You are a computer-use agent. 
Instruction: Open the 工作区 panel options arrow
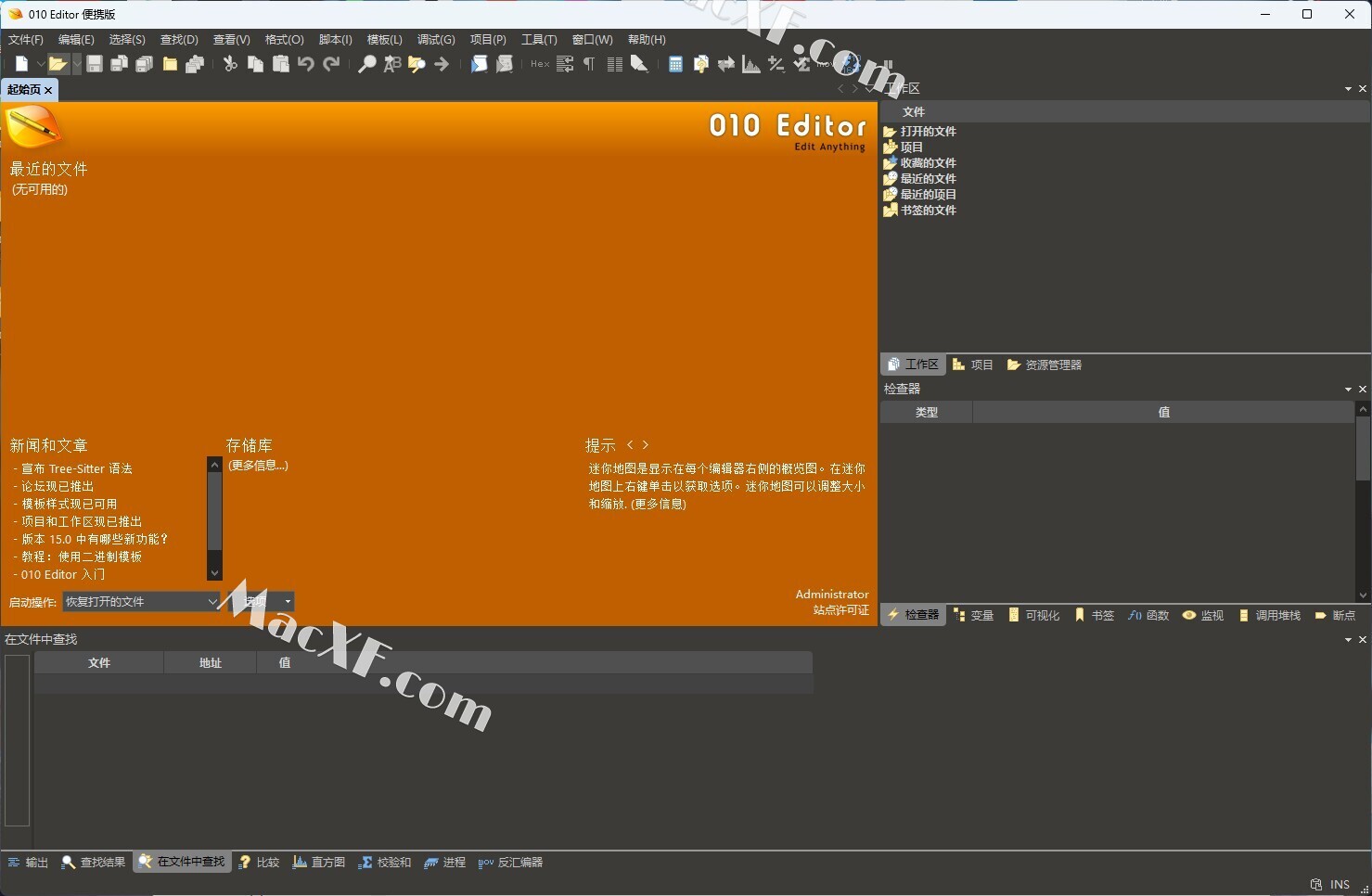click(1348, 89)
